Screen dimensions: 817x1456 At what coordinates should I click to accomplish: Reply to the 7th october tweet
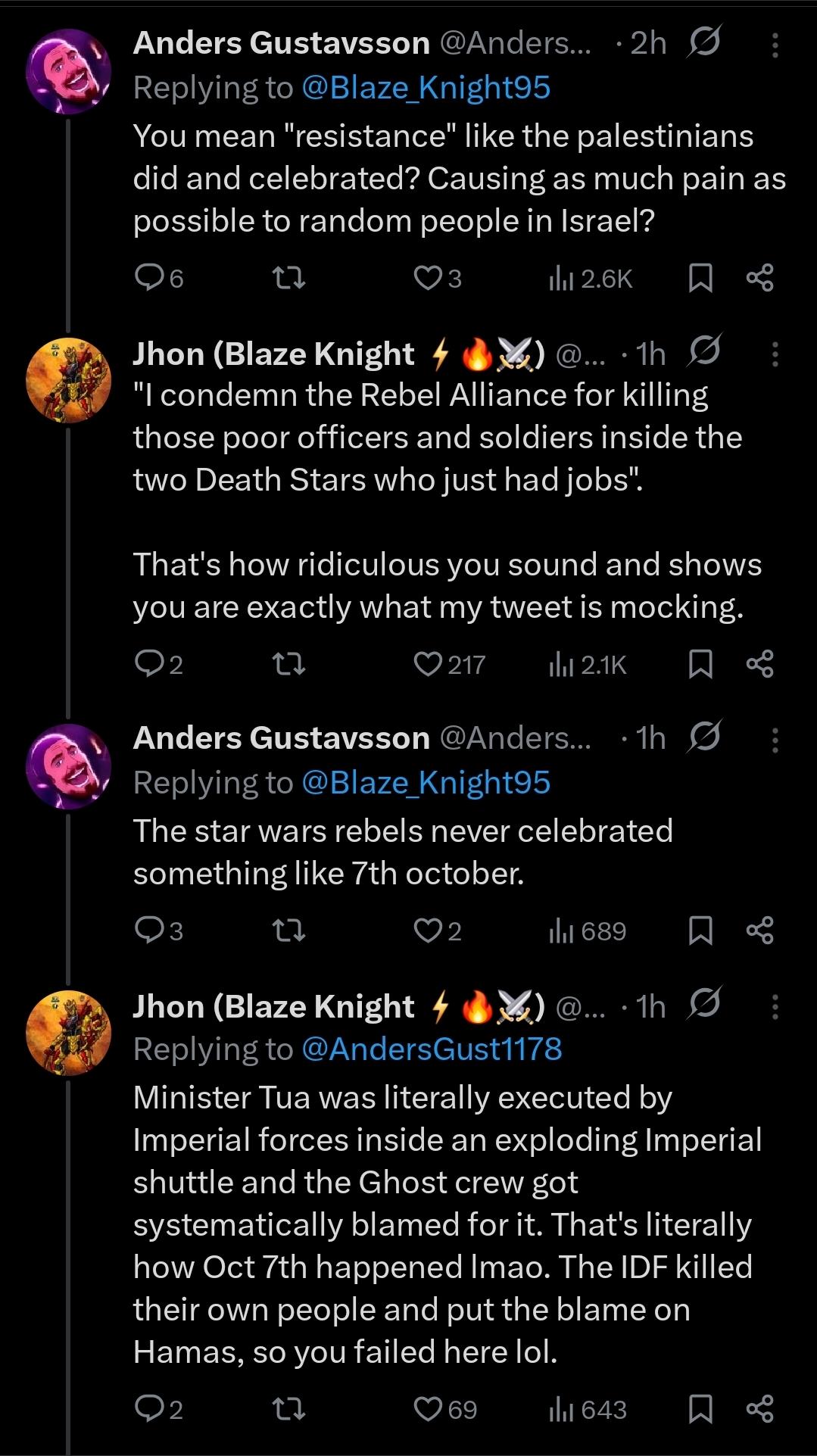tap(146, 931)
